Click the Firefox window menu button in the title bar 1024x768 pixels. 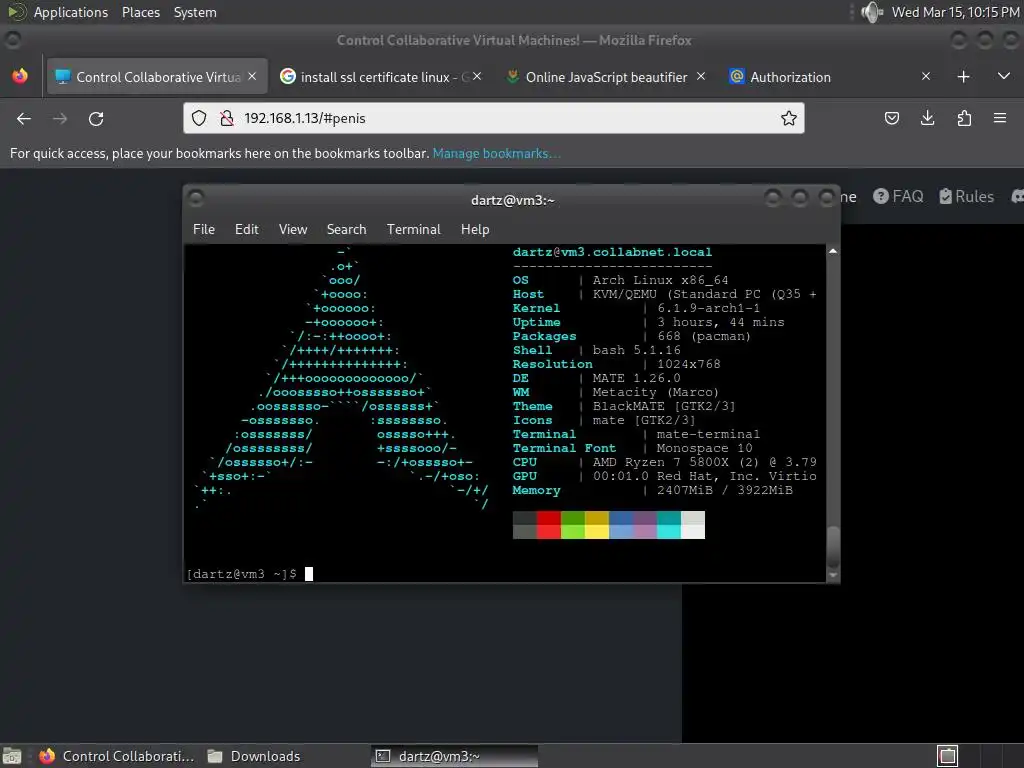point(13,40)
